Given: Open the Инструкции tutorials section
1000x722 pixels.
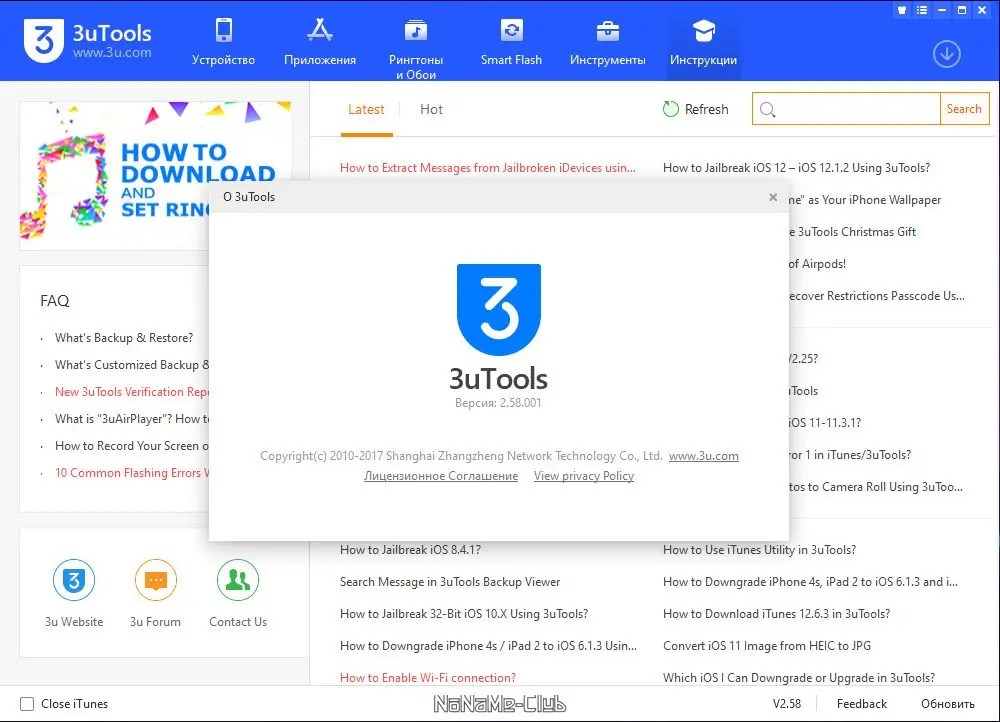Looking at the screenshot, I should point(703,42).
